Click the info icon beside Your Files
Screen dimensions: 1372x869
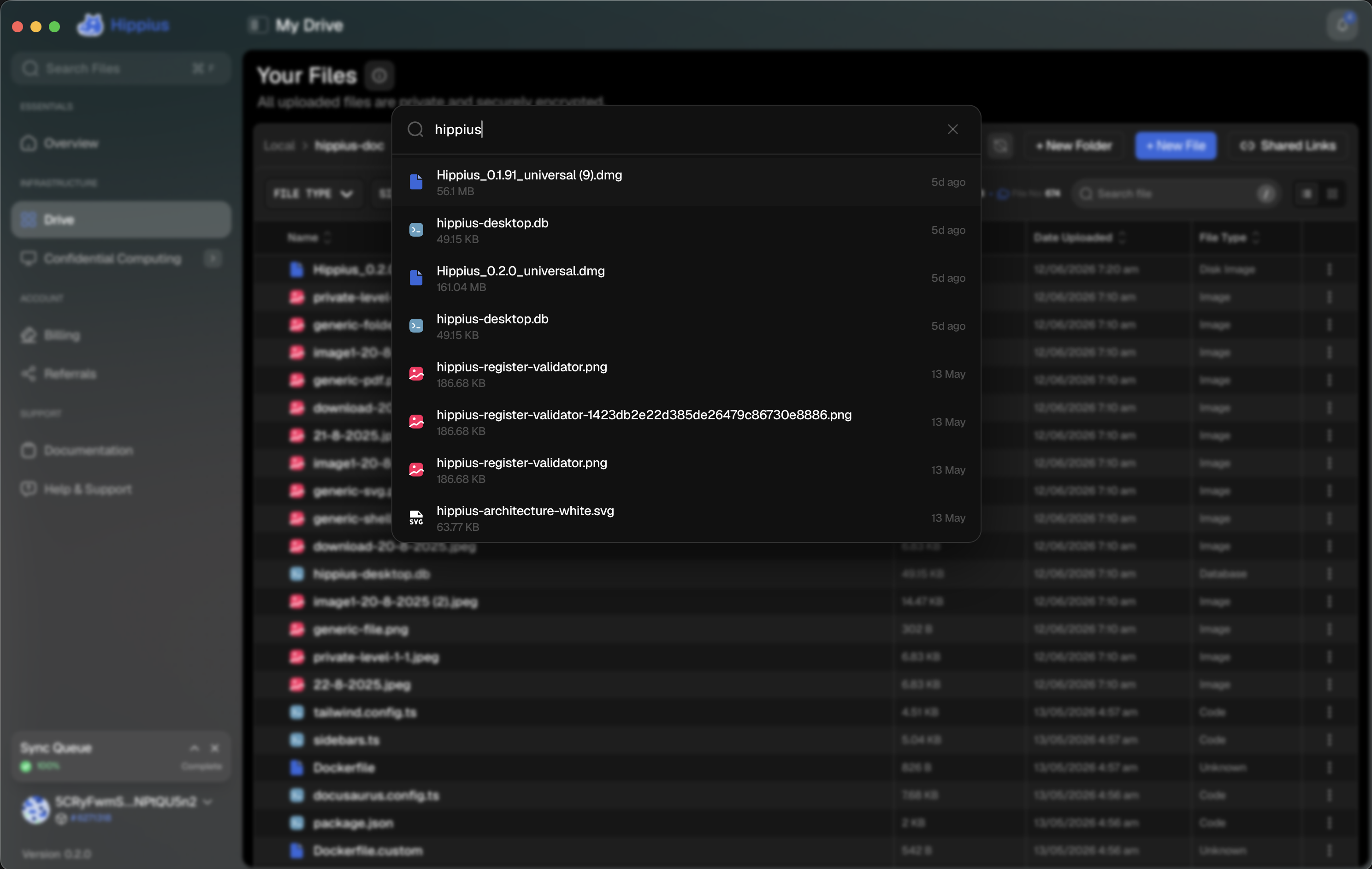tap(379, 76)
